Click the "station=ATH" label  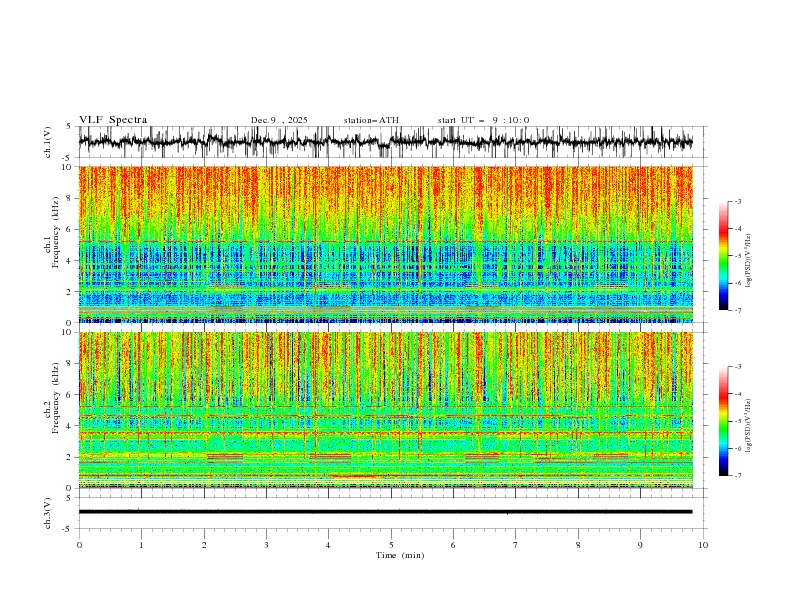(x=371, y=120)
